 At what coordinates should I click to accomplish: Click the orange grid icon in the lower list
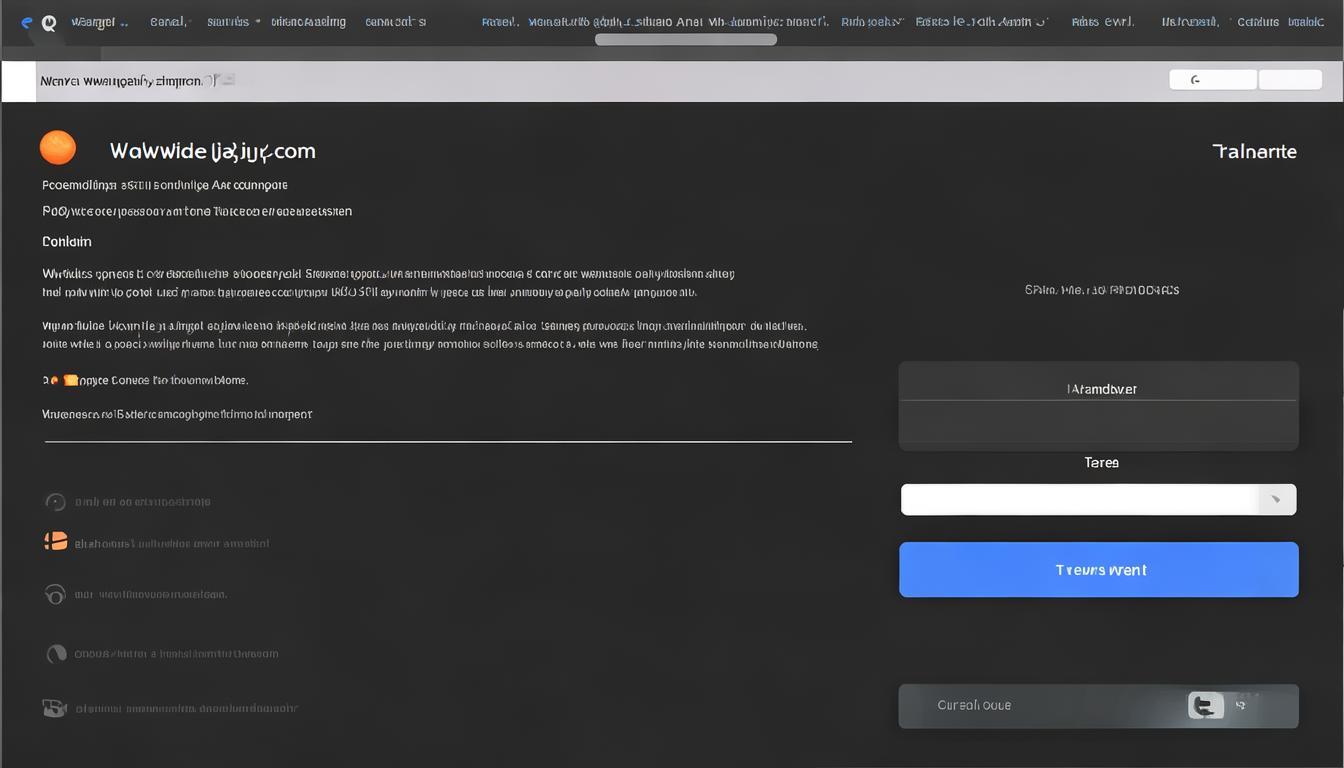point(56,542)
